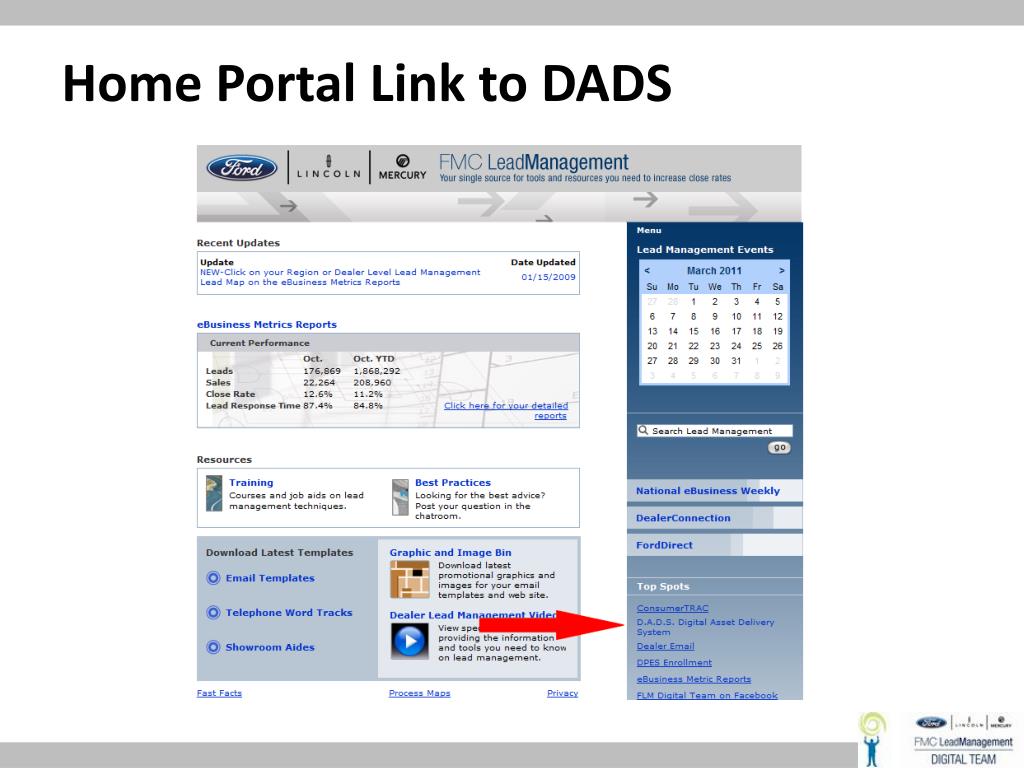This screenshot has height=768, width=1024.
Task: Click the Close Rate 12.6% value
Action: 317,394
